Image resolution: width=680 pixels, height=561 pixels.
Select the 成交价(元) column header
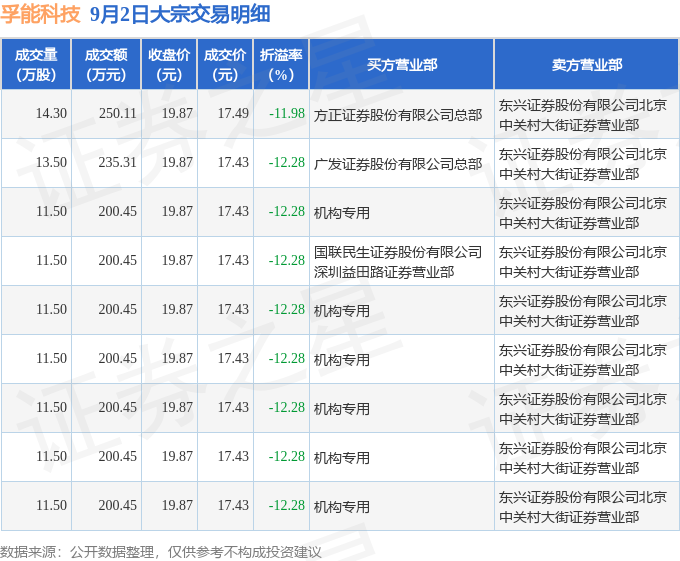pyautogui.click(x=225, y=65)
